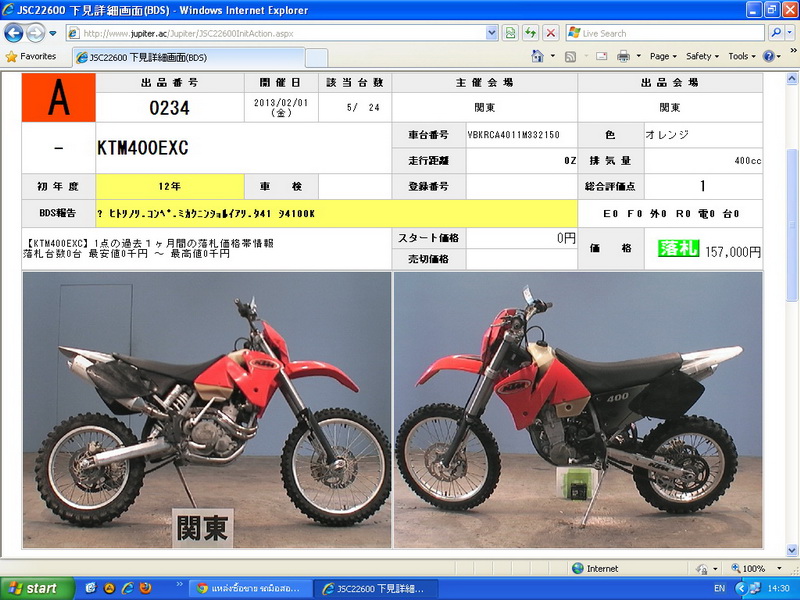Select the date 2013/02/01
The height and width of the screenshot is (600, 800).
pos(281,103)
